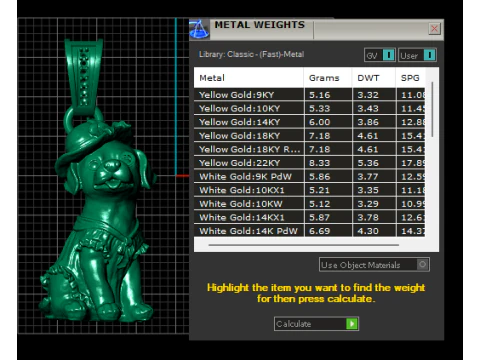Image resolution: width=480 pixels, height=360 pixels.
Task: Click the Metal Weights scale icon
Action: coord(199,29)
